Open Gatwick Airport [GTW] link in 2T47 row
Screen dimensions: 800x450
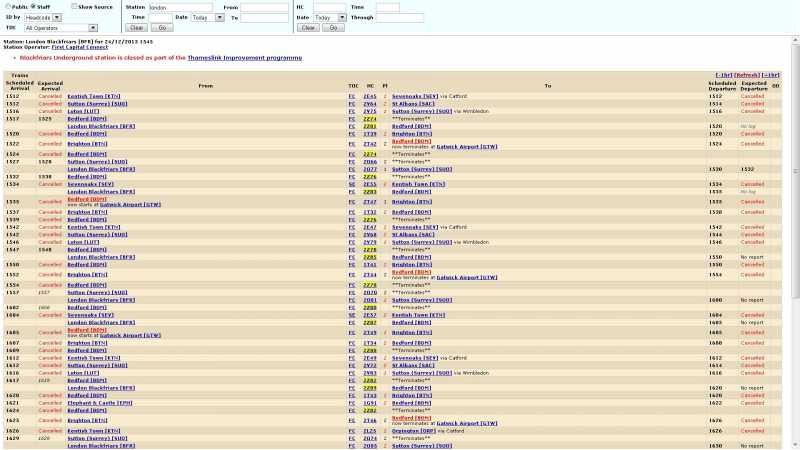click(x=130, y=205)
